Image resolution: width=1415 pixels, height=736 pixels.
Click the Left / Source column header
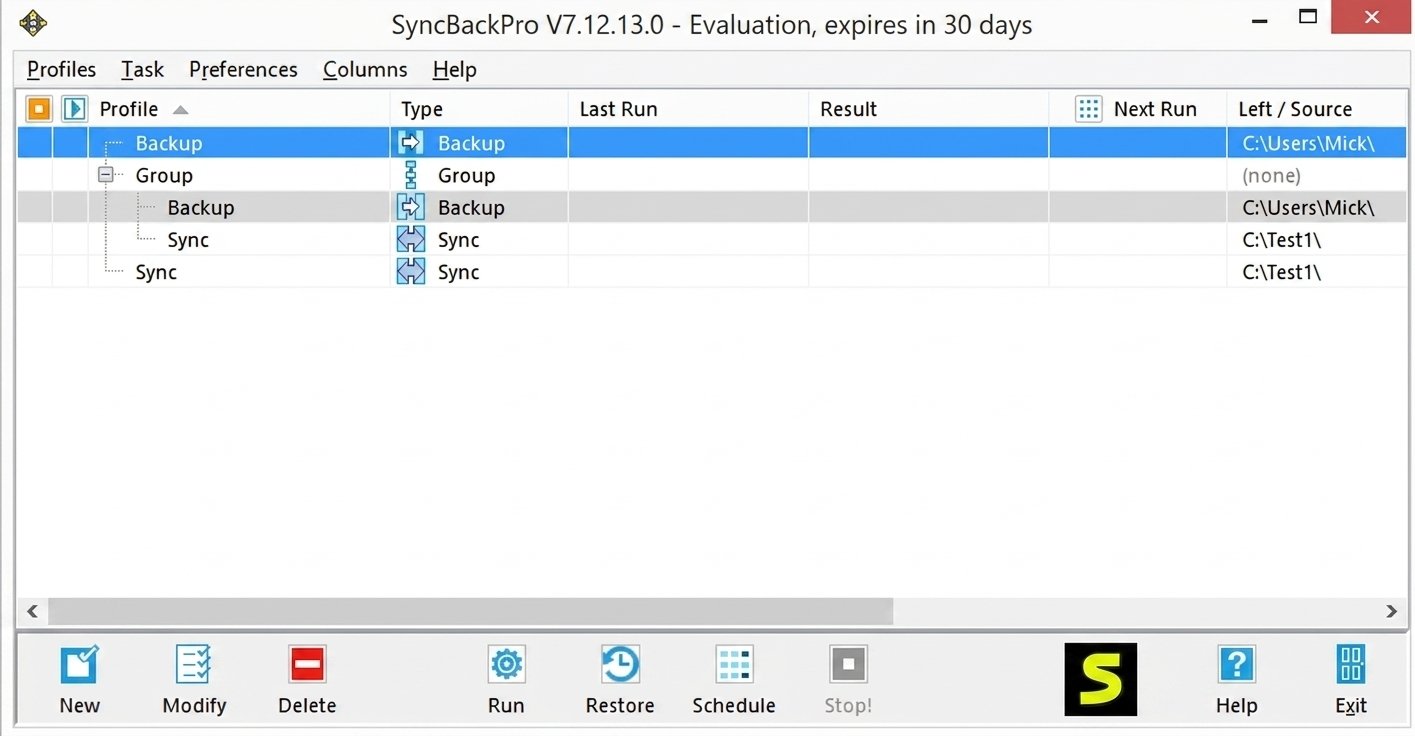click(x=1317, y=109)
